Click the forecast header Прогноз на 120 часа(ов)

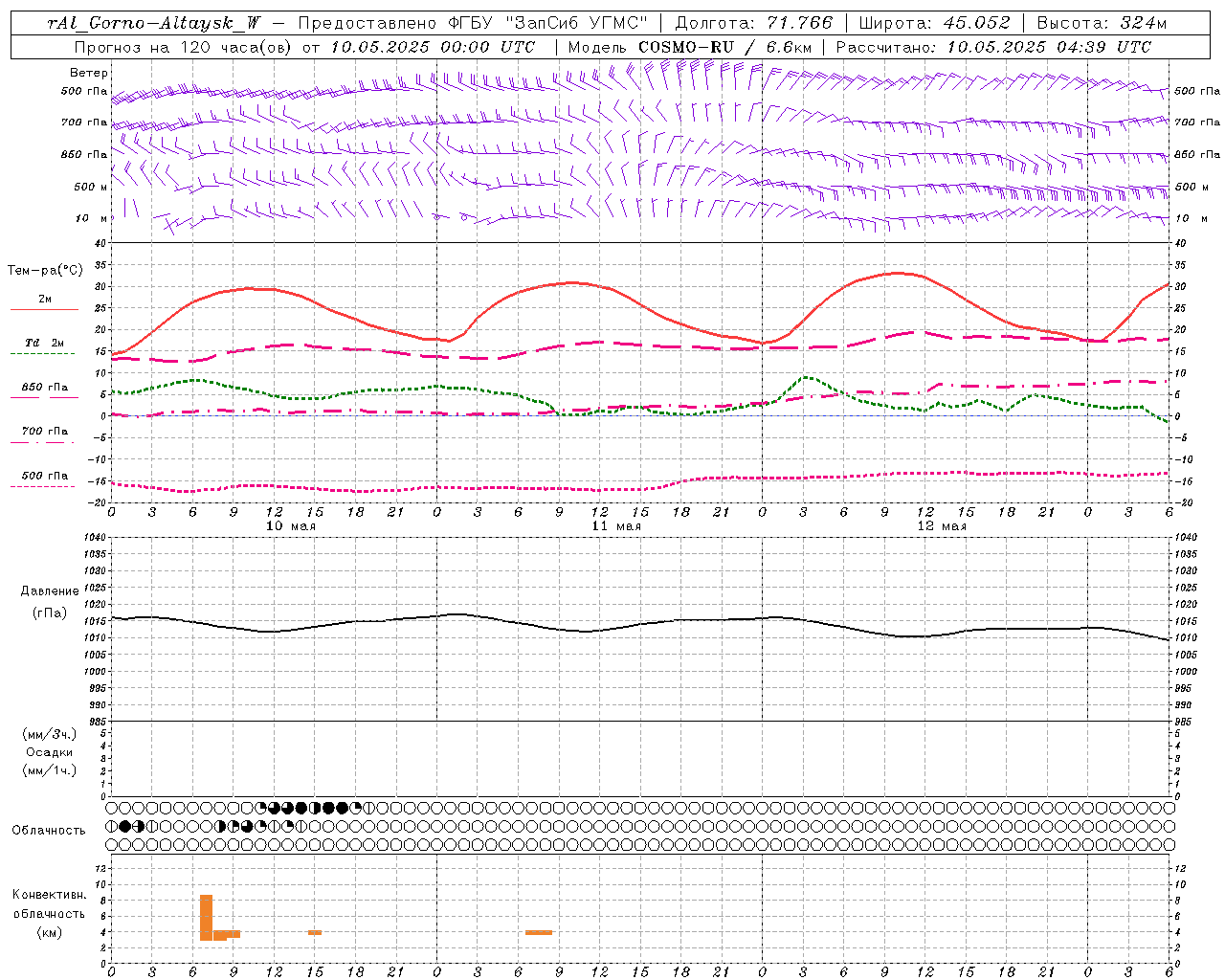[184, 47]
